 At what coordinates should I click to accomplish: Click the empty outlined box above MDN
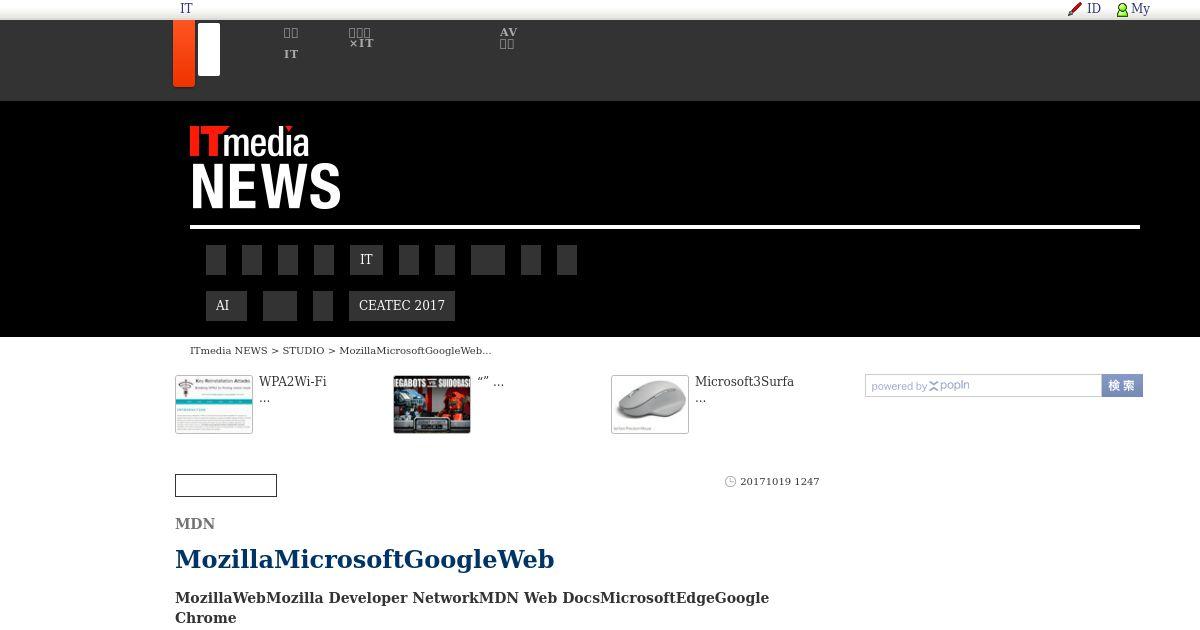[x=226, y=486]
